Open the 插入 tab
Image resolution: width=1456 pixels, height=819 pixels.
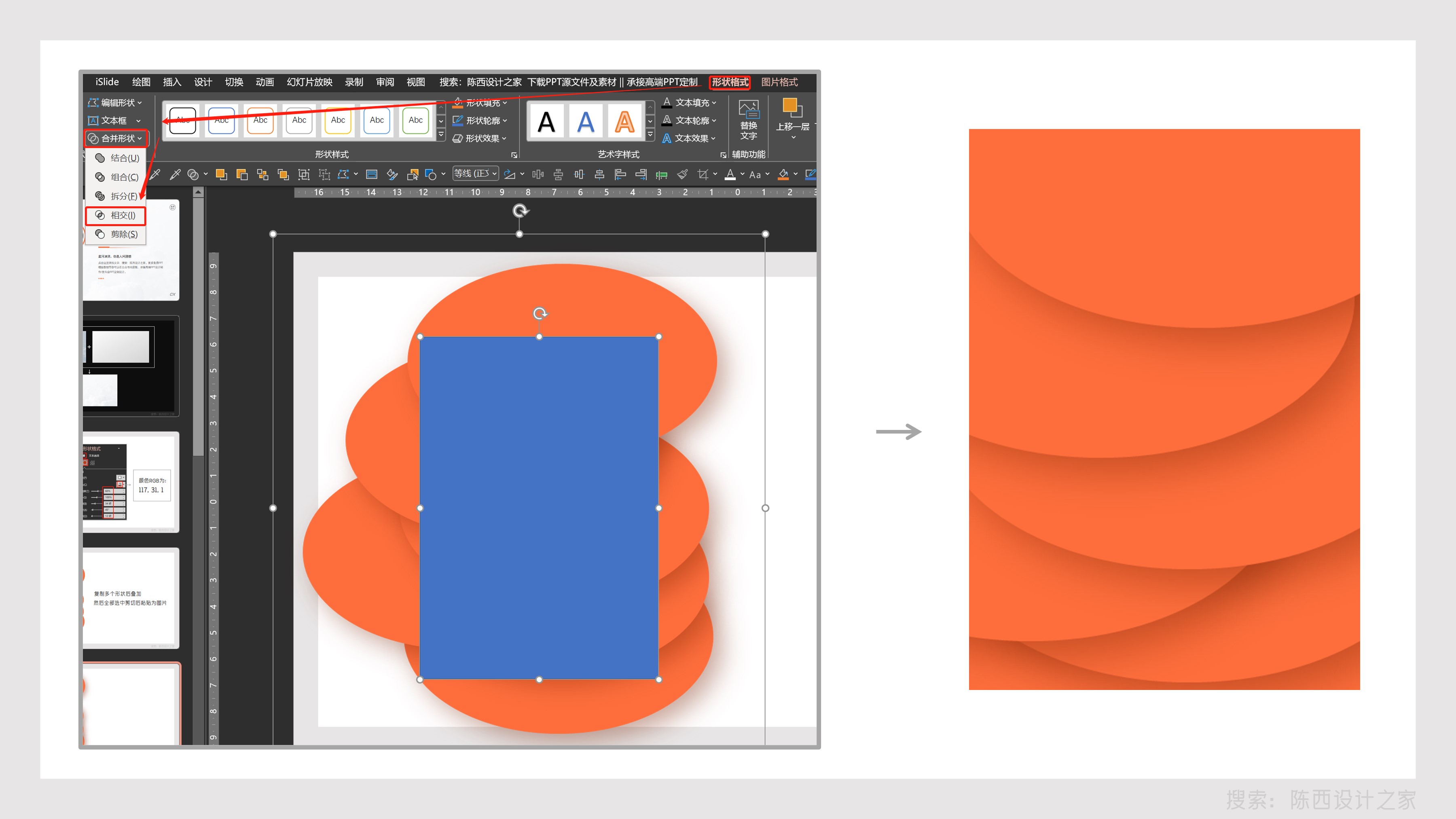[x=172, y=82]
